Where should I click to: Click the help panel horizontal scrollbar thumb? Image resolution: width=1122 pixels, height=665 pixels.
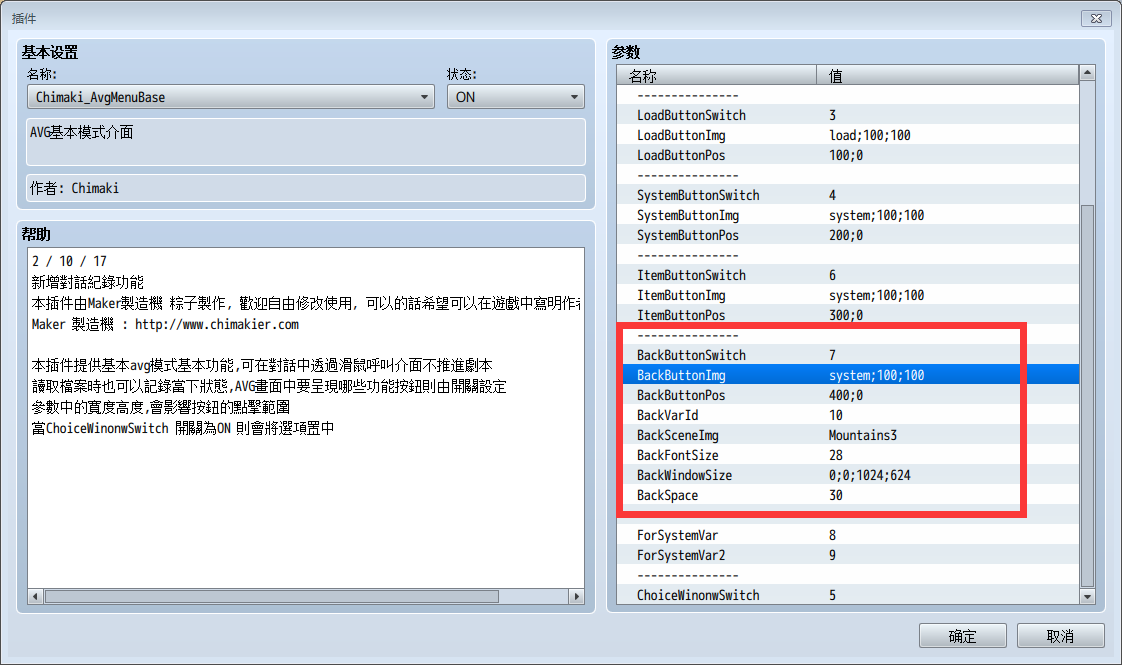(272, 596)
